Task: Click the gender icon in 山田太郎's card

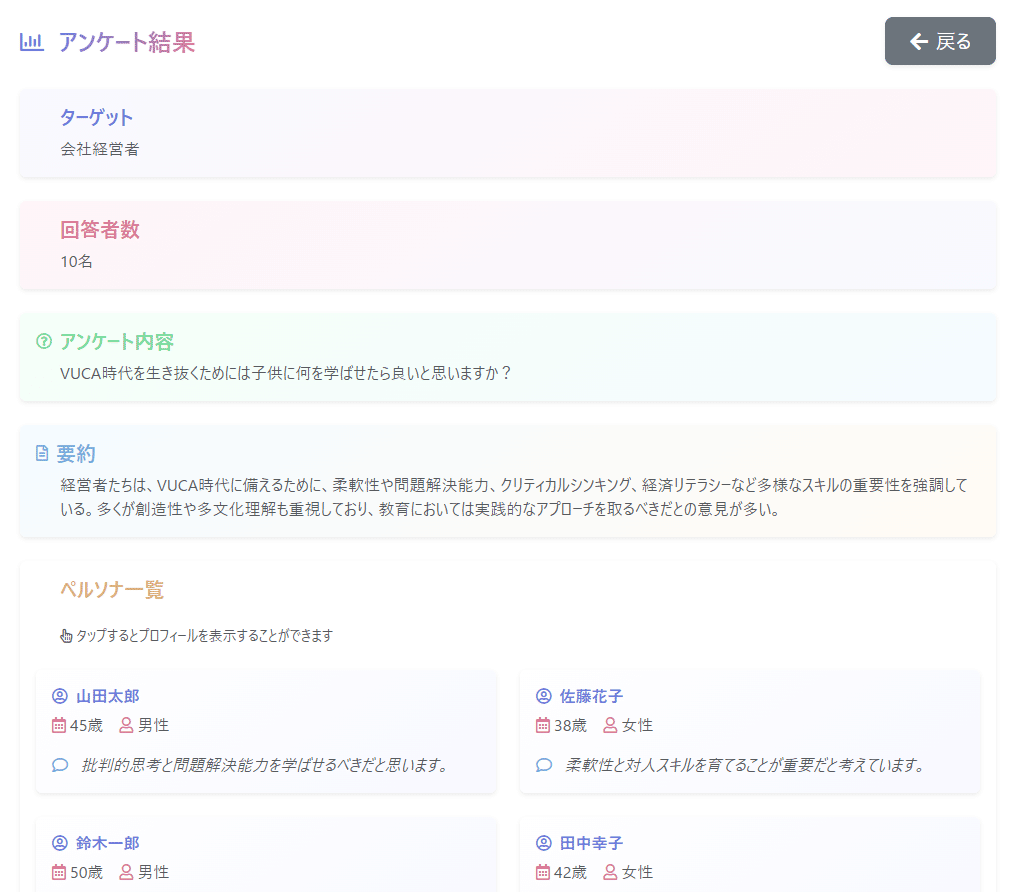Action: click(x=126, y=725)
